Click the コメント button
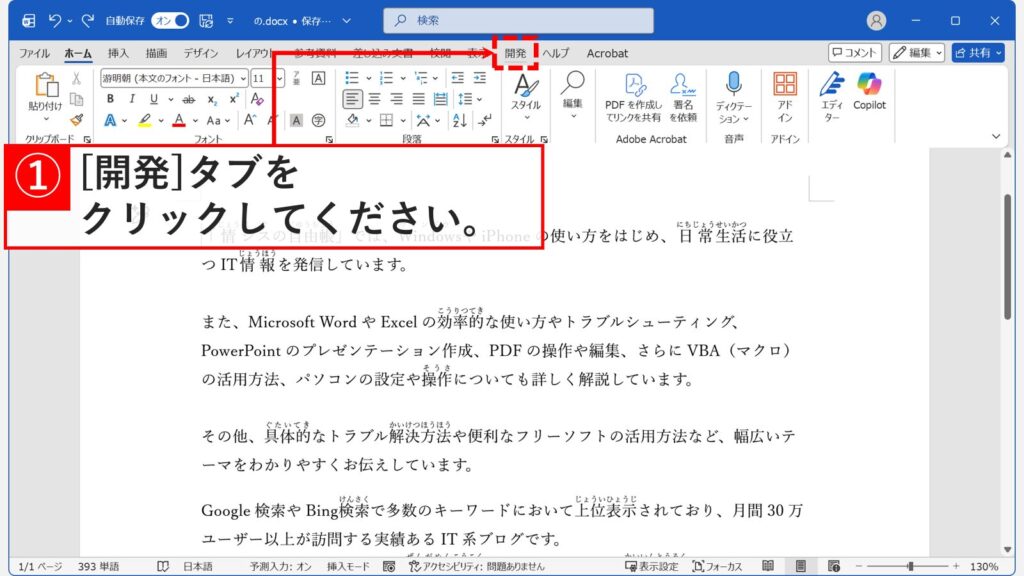 tap(853, 53)
